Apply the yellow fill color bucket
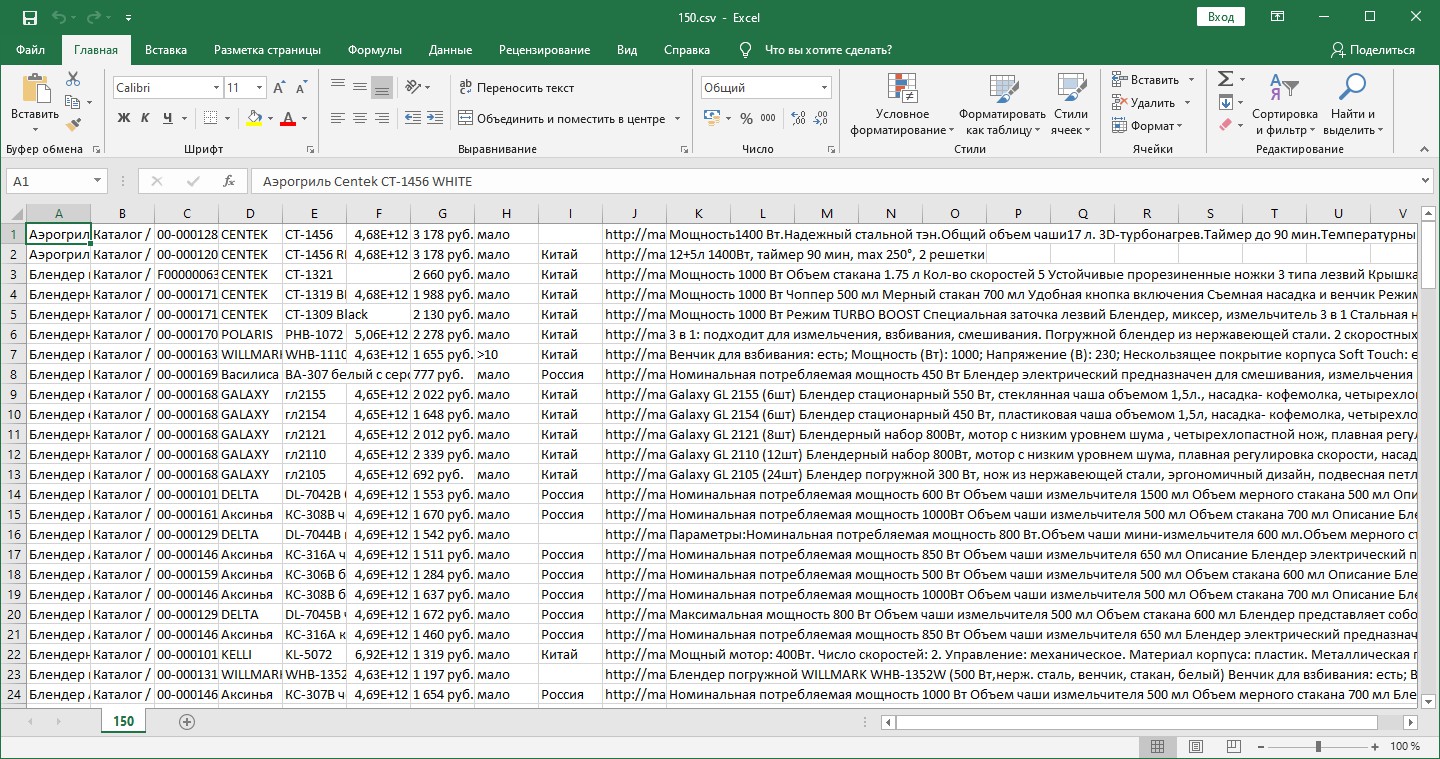 tap(254, 118)
